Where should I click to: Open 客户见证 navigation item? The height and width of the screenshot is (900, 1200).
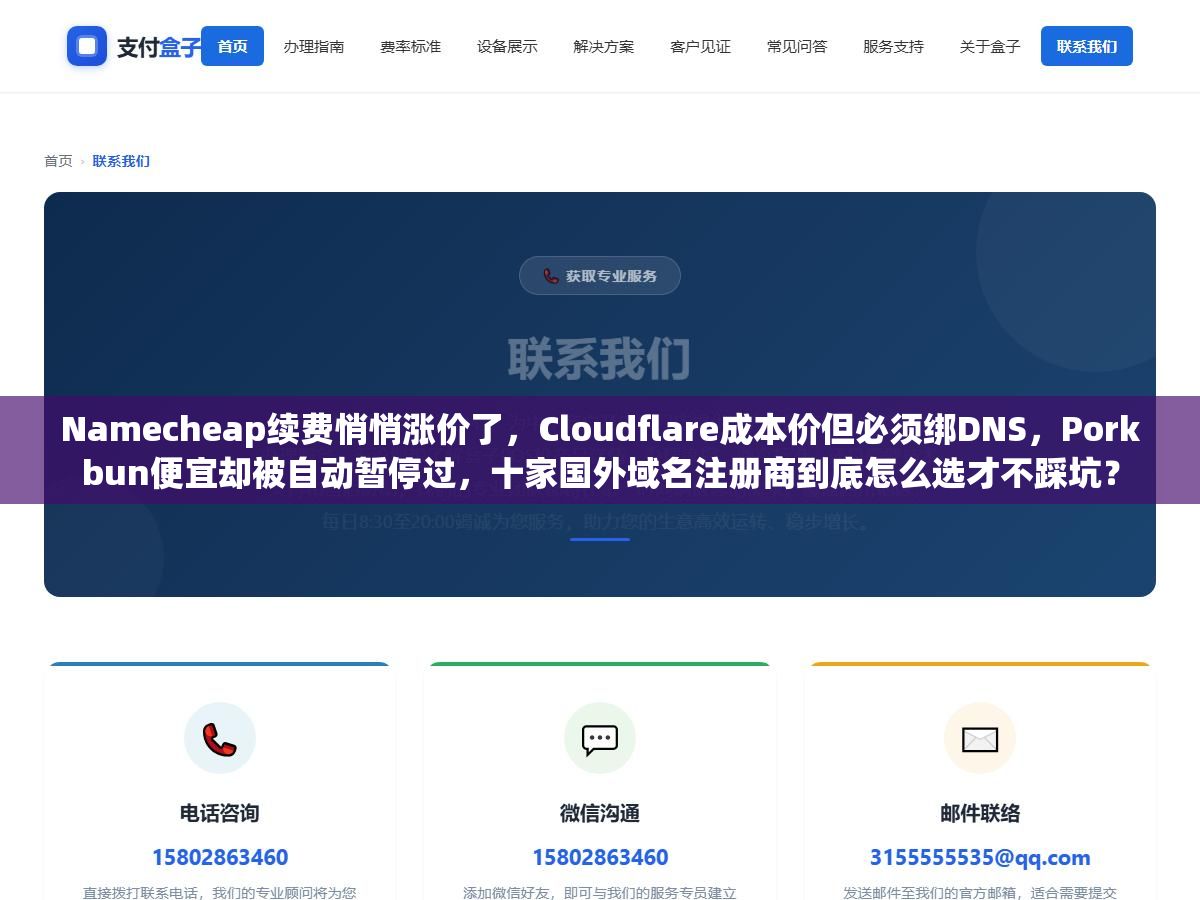pos(700,46)
